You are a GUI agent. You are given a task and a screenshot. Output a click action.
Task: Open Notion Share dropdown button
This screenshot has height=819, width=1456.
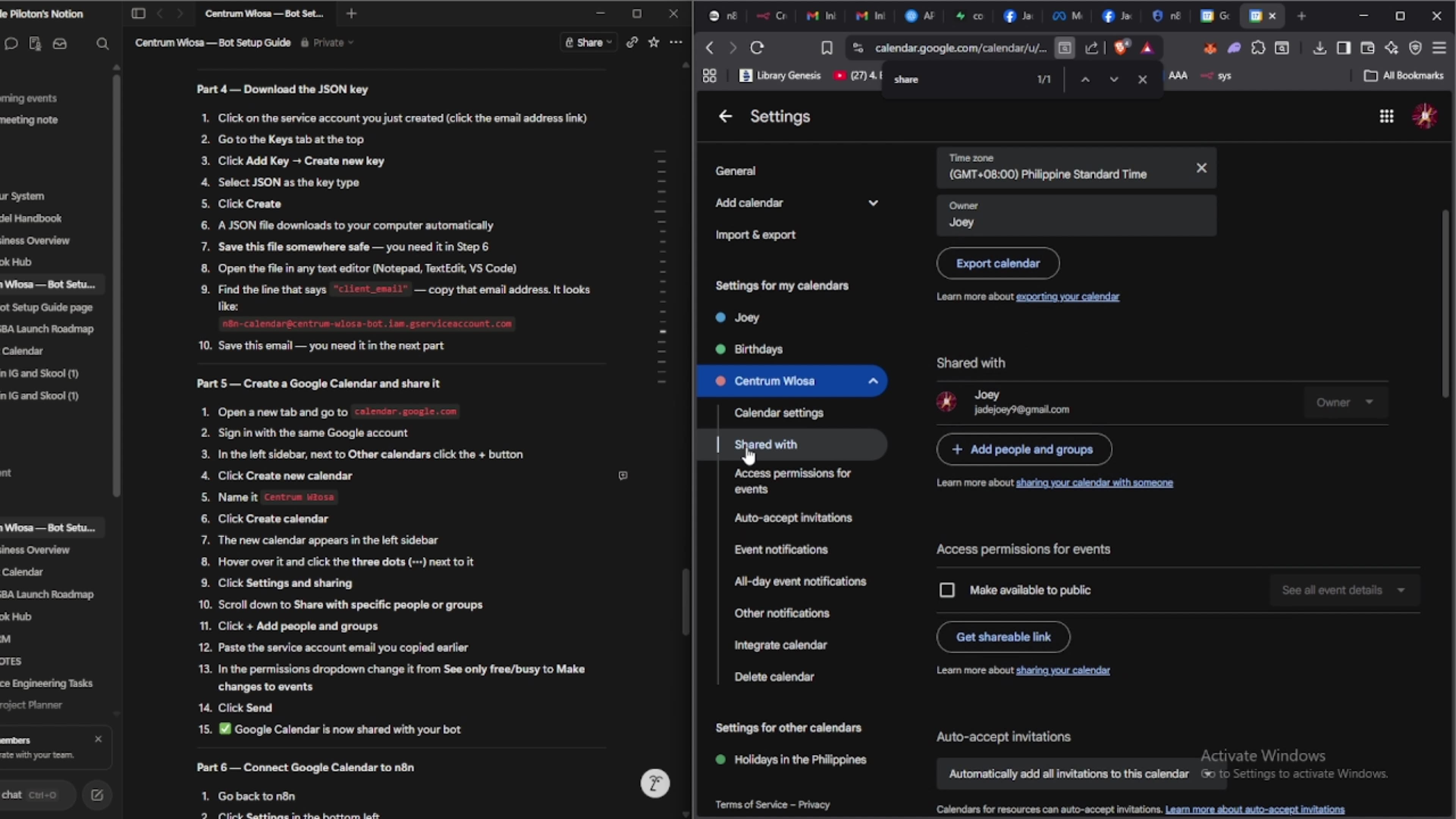pyautogui.click(x=588, y=42)
